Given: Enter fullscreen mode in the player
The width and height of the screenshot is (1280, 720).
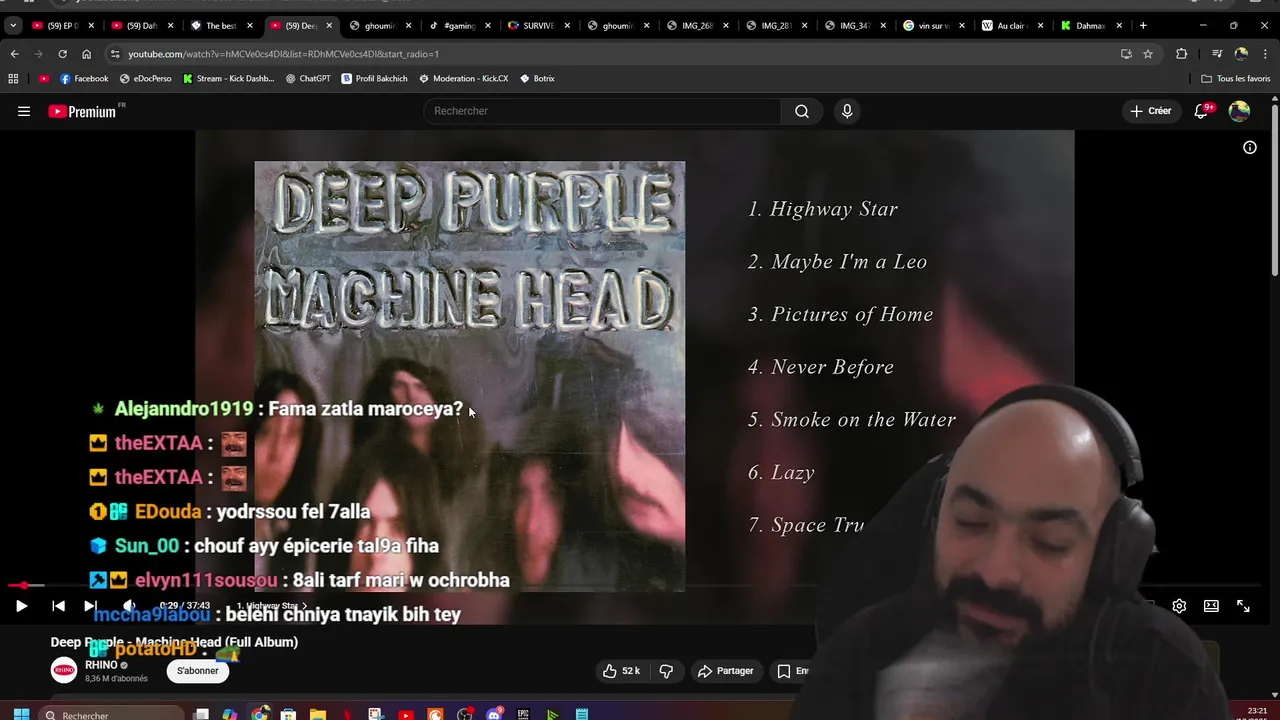Looking at the screenshot, I should (1243, 605).
